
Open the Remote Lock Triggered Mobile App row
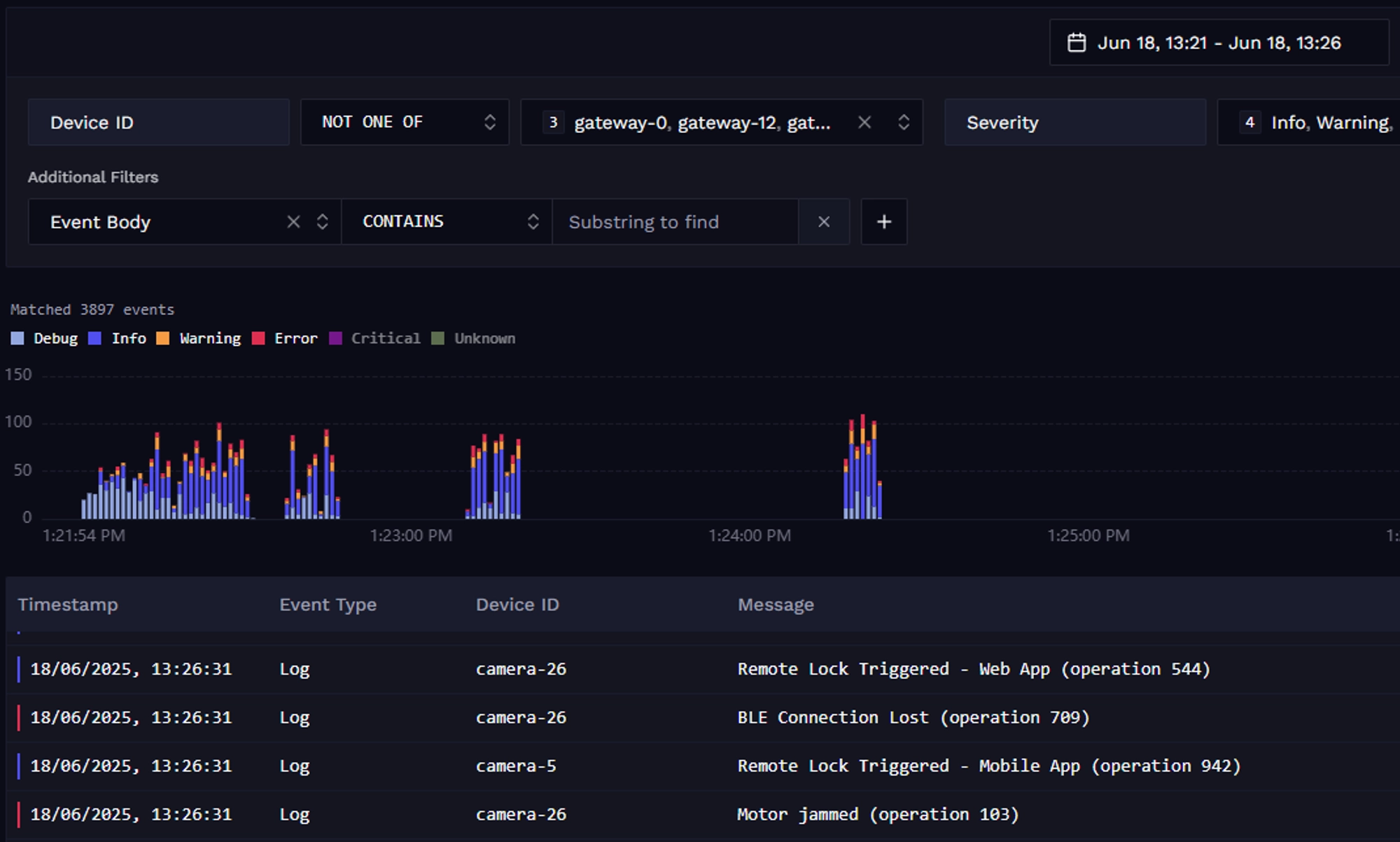703,766
